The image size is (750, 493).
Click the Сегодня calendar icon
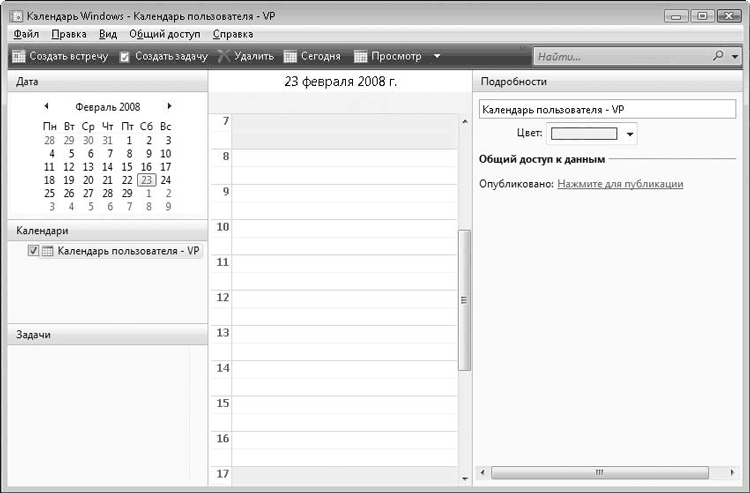[x=290, y=56]
